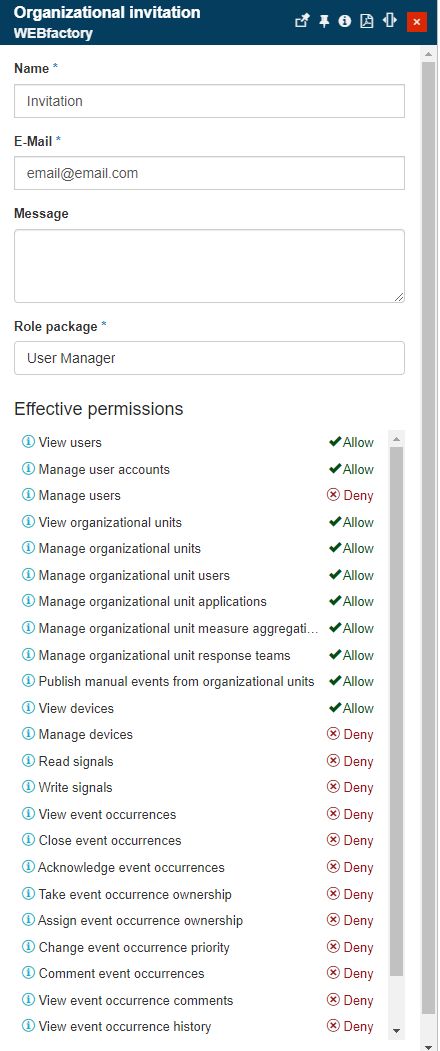Image resolution: width=440 pixels, height=1051 pixels.
Task: Click the permissions list scroll up arrow
Action: tap(396, 439)
